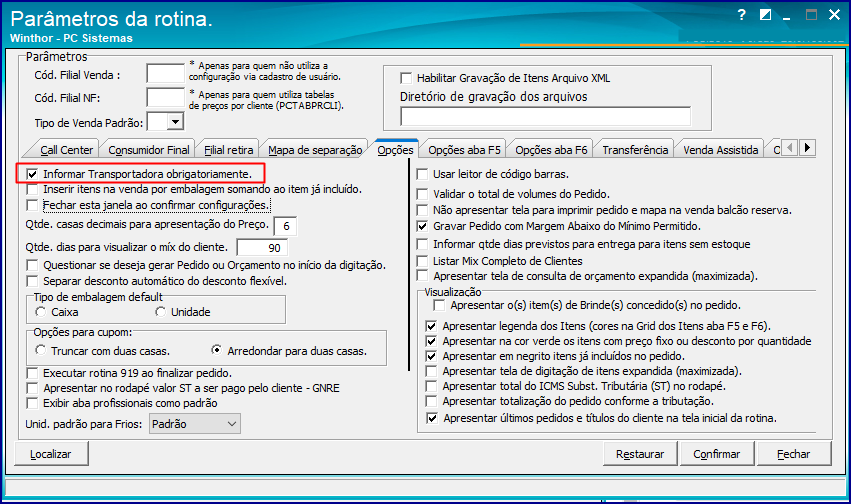Uncheck Apresentar na cor verde os itens
Viewport: 851px width, 504px height.
(x=431, y=341)
